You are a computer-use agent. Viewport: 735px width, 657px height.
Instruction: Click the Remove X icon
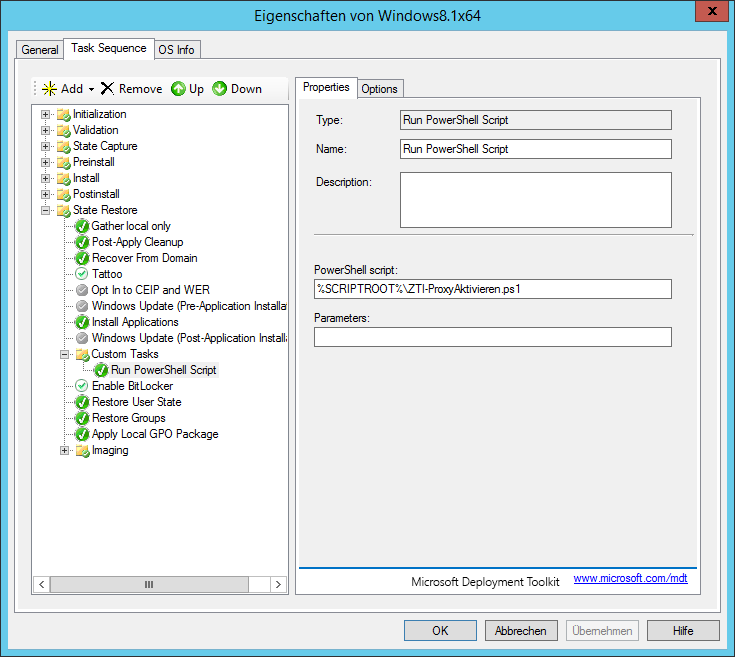107,89
